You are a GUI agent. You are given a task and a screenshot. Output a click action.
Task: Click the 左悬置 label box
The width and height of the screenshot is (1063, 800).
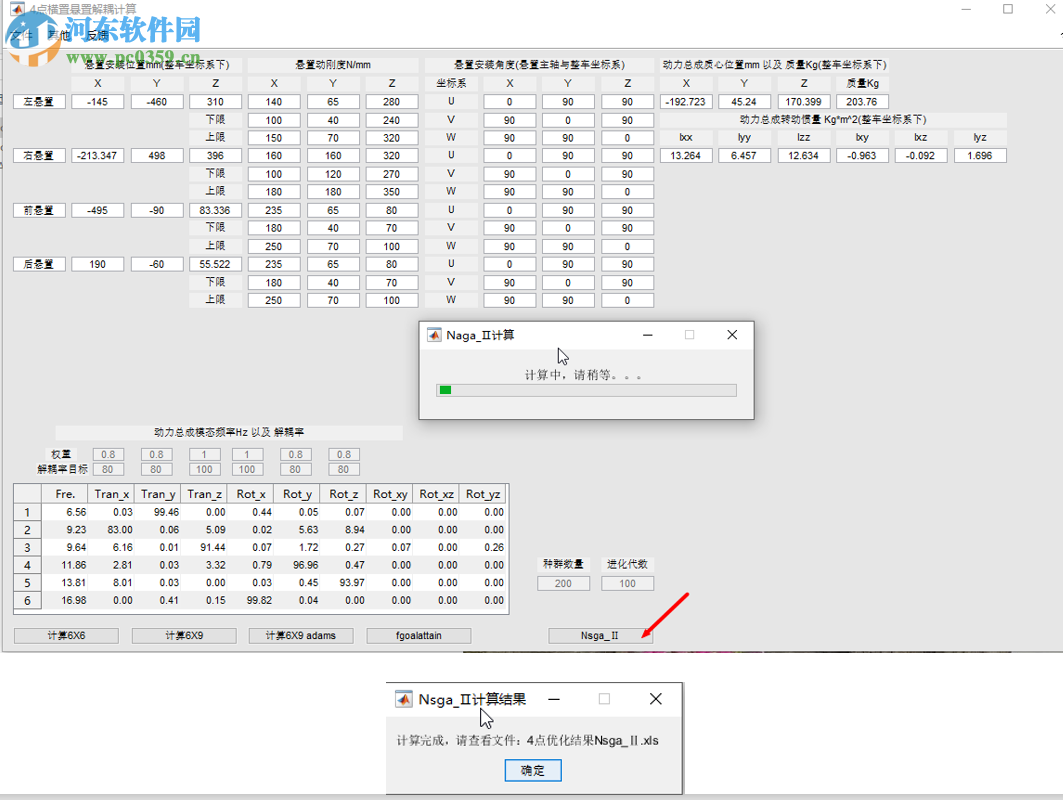click(x=39, y=102)
